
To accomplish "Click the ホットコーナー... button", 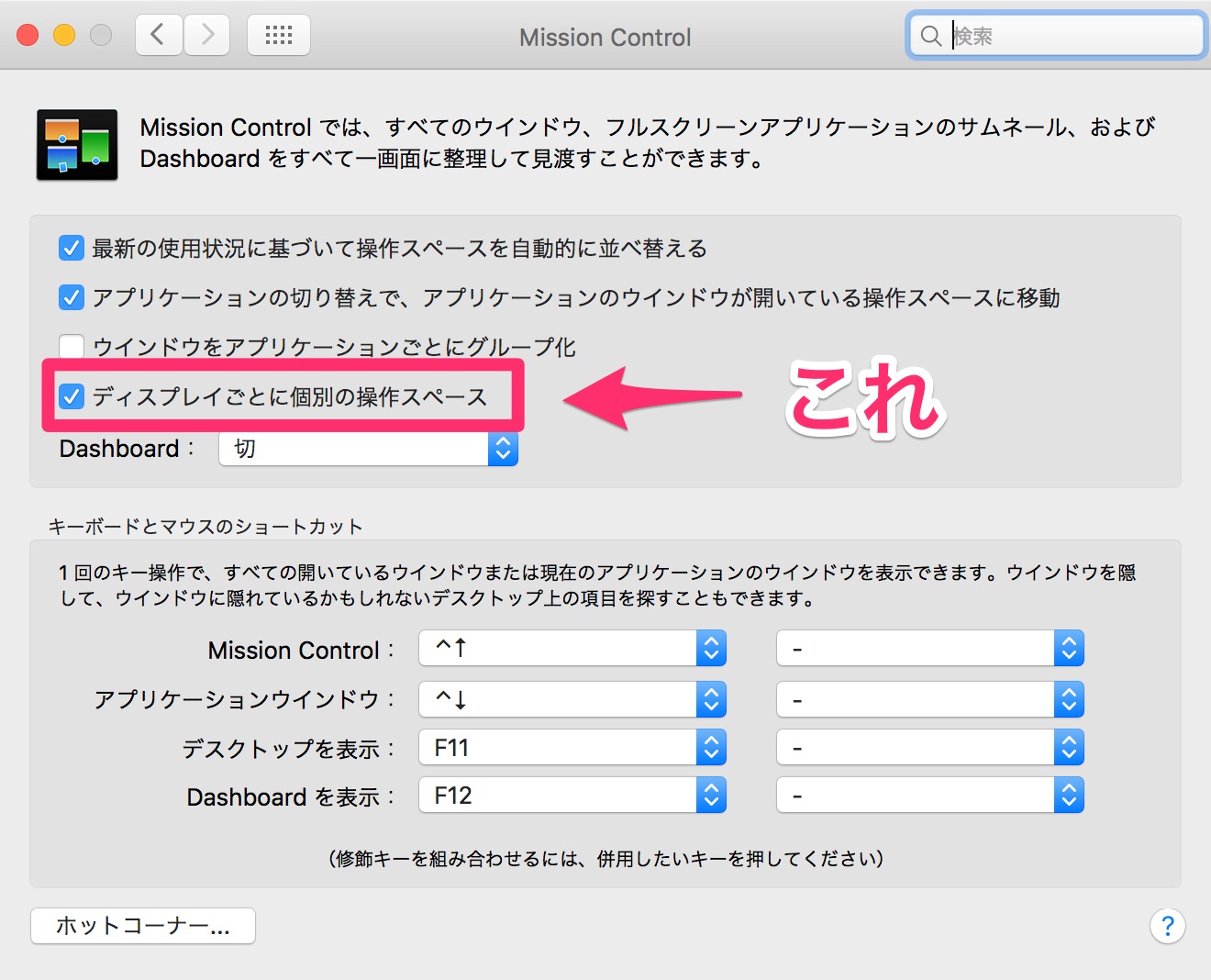I will click(143, 926).
